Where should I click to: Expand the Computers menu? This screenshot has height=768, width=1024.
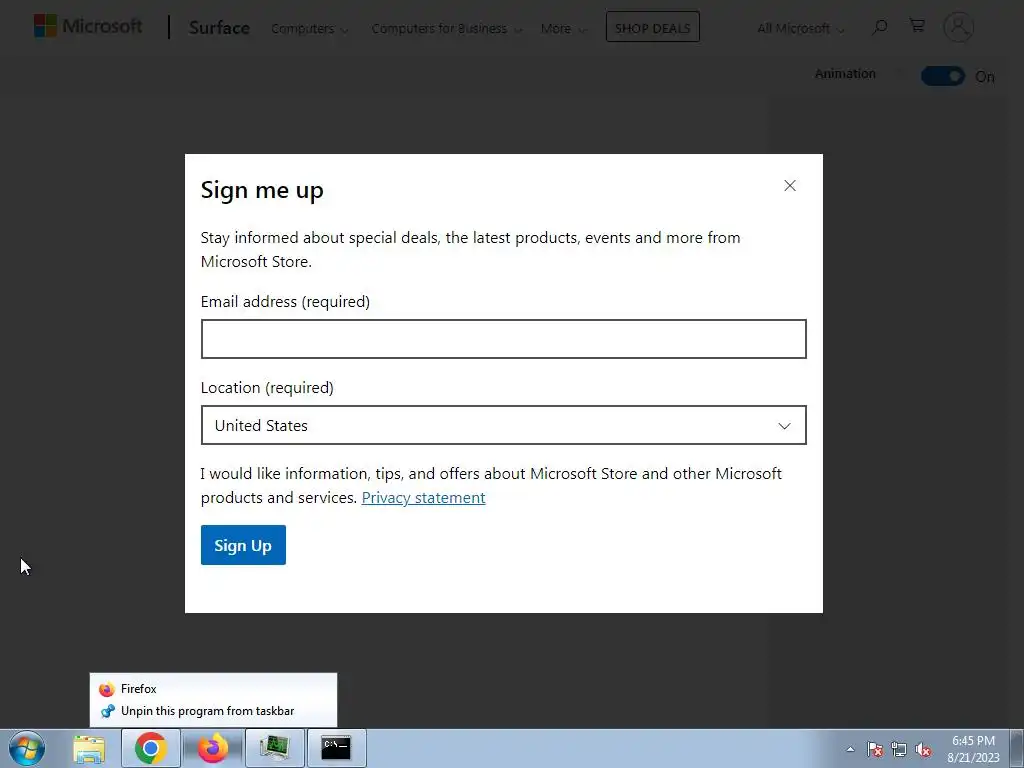click(310, 29)
